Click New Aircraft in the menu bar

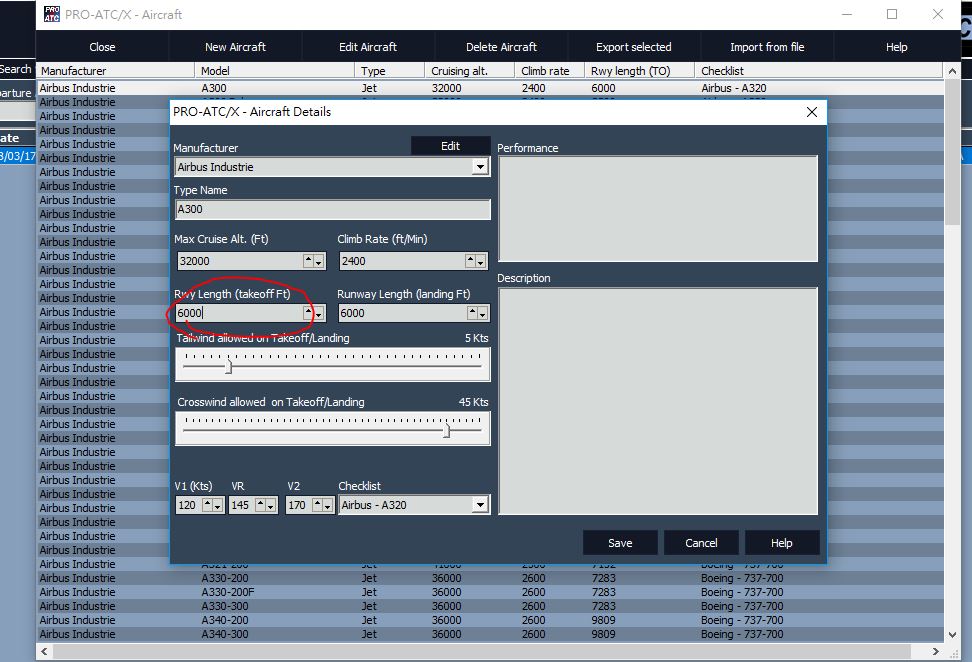click(235, 47)
